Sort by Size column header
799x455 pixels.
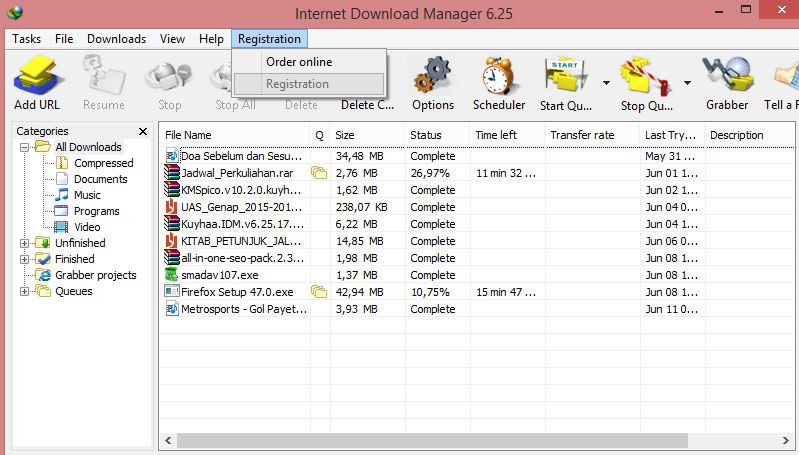367,135
